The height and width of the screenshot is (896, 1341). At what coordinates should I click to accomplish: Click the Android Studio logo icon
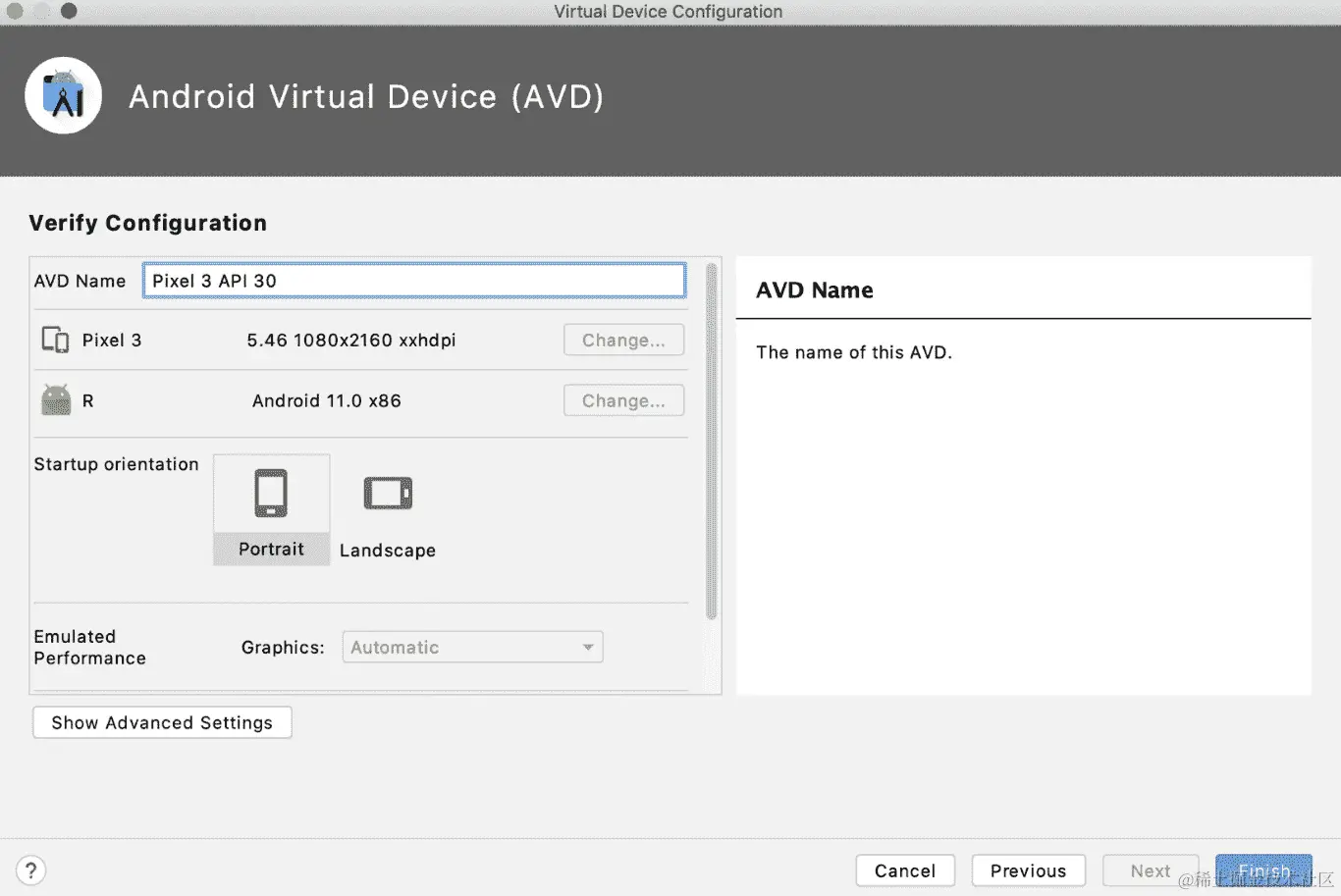click(64, 95)
